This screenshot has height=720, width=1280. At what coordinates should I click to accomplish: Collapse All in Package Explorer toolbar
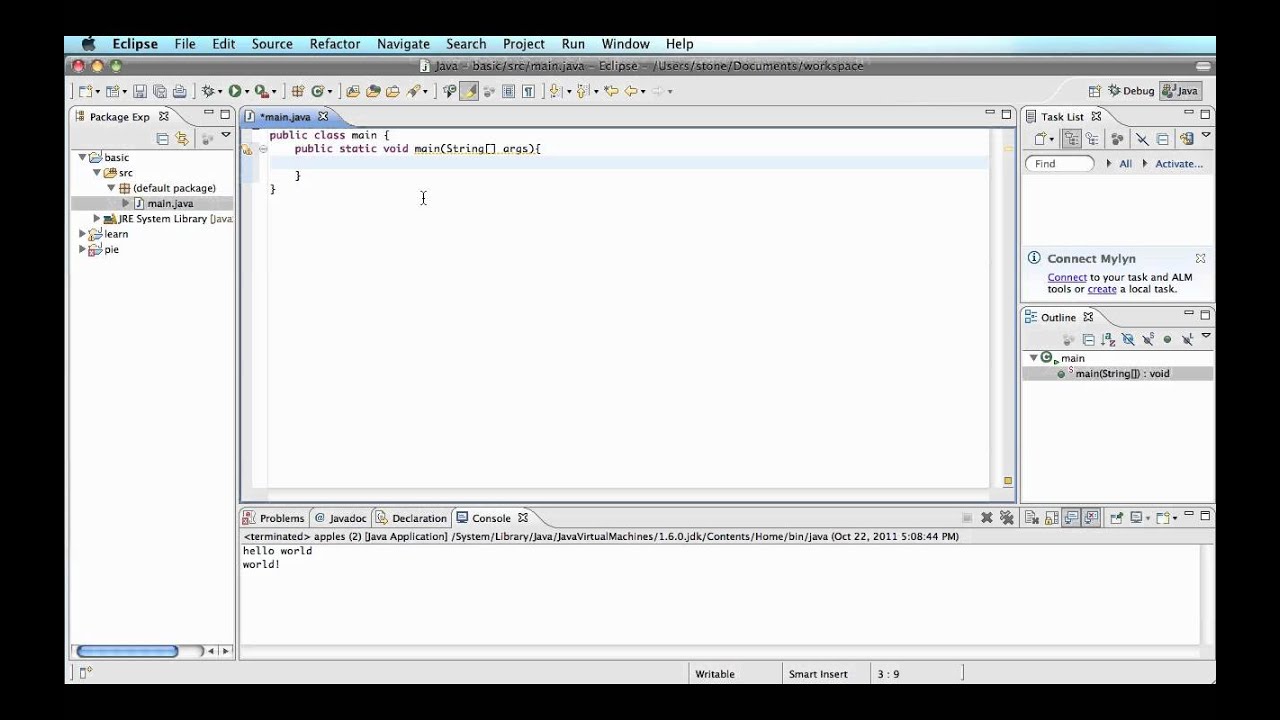pyautogui.click(x=162, y=139)
